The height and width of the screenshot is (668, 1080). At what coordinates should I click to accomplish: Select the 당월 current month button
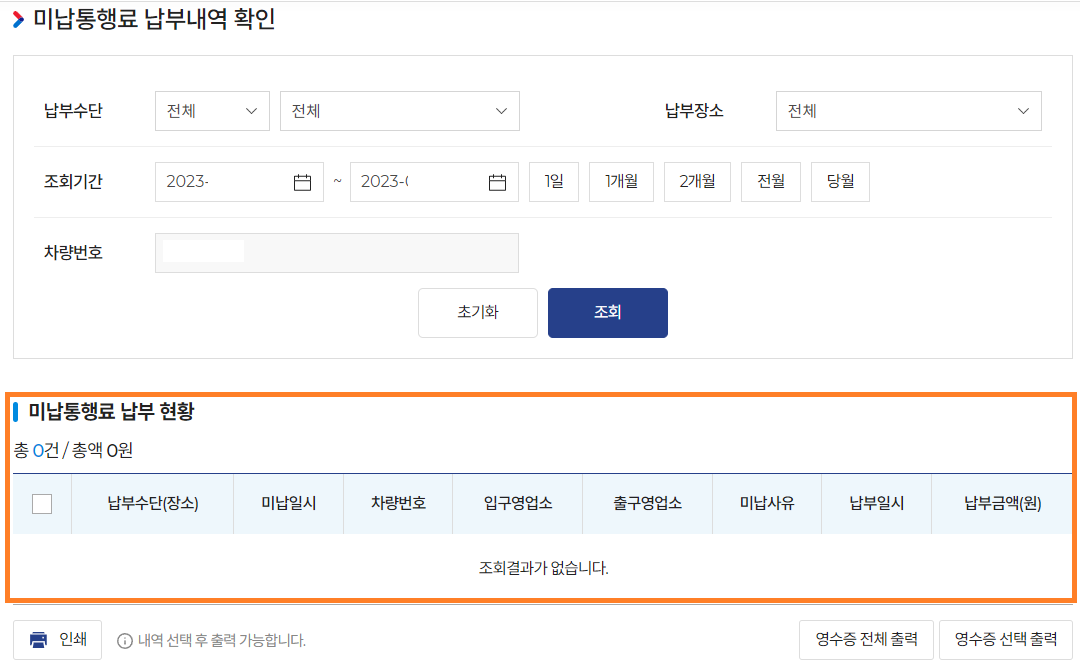click(x=839, y=181)
